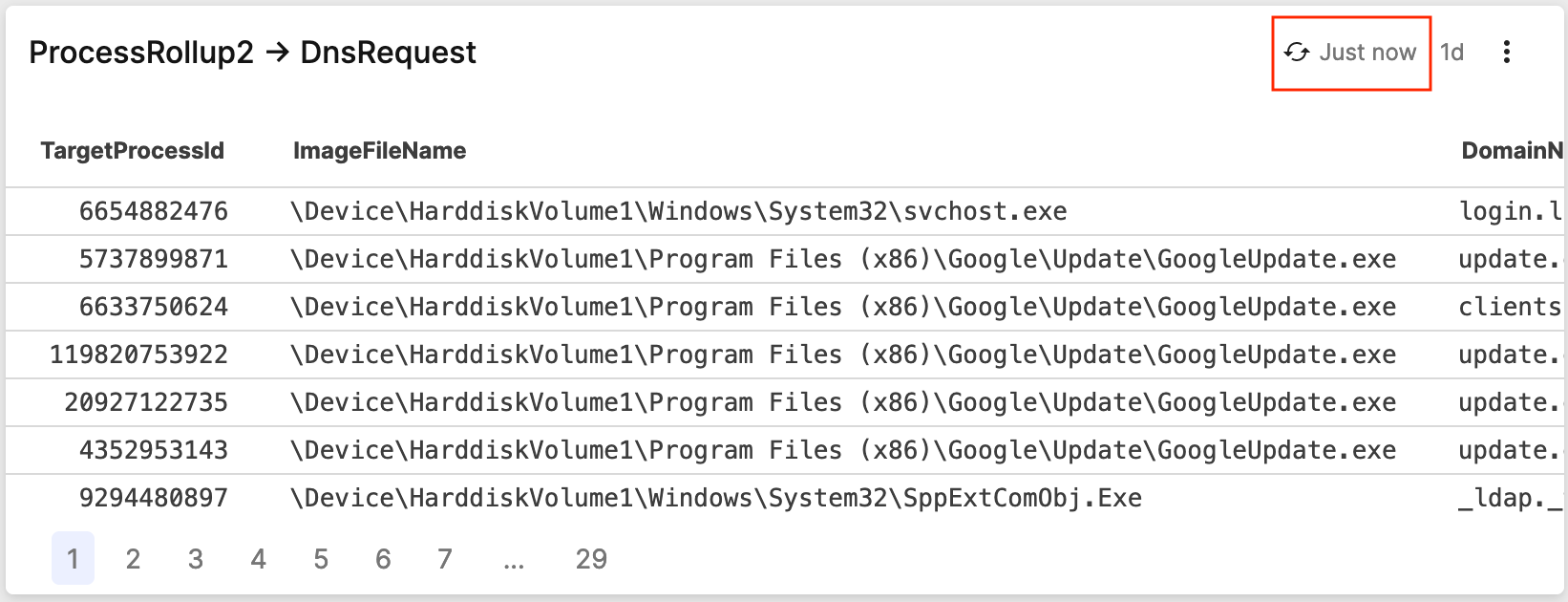The image size is (1568, 602).
Task: Go to results page 2
Action: [134, 559]
